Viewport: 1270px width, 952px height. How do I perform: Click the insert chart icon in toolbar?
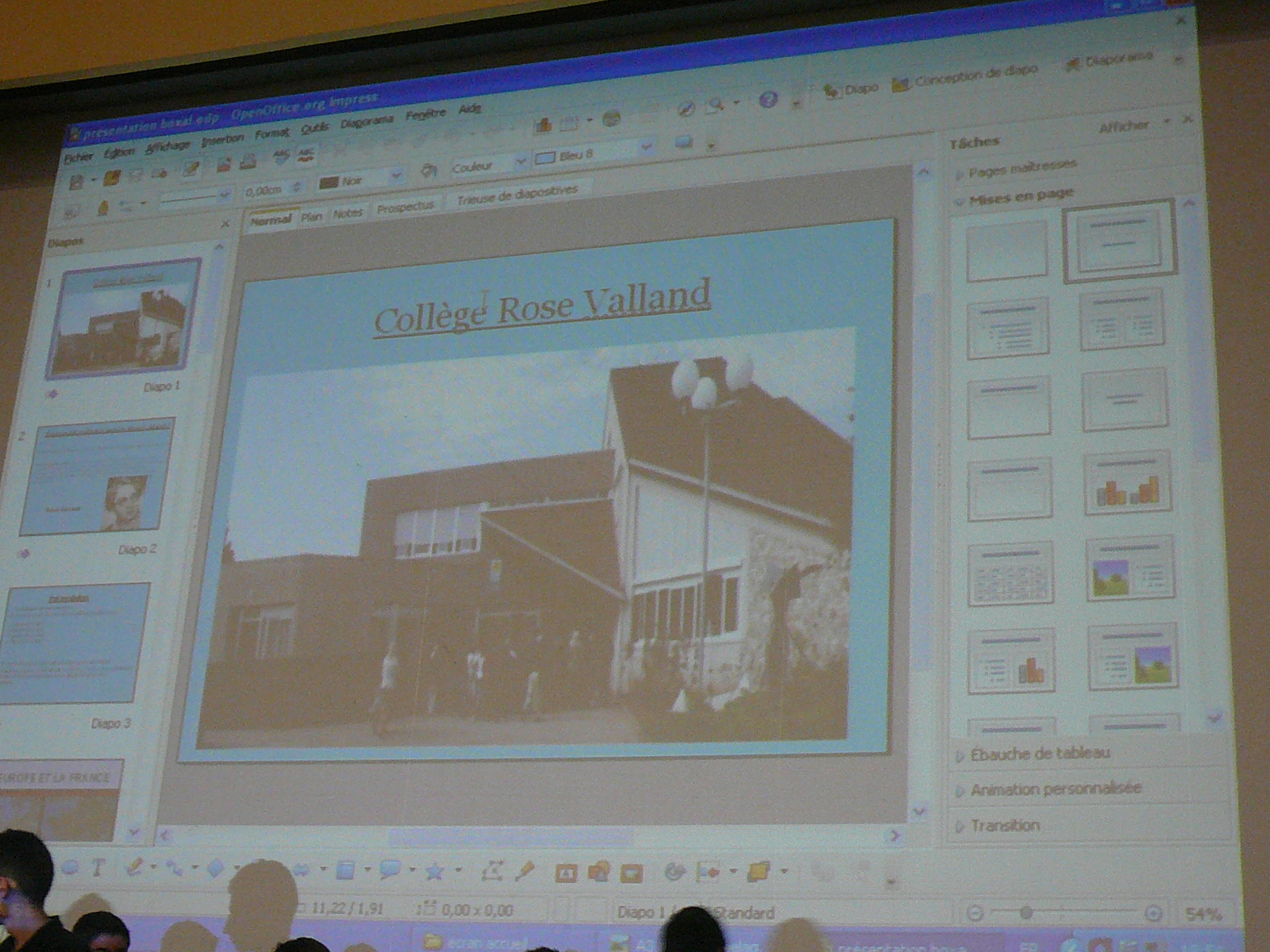pos(544,125)
